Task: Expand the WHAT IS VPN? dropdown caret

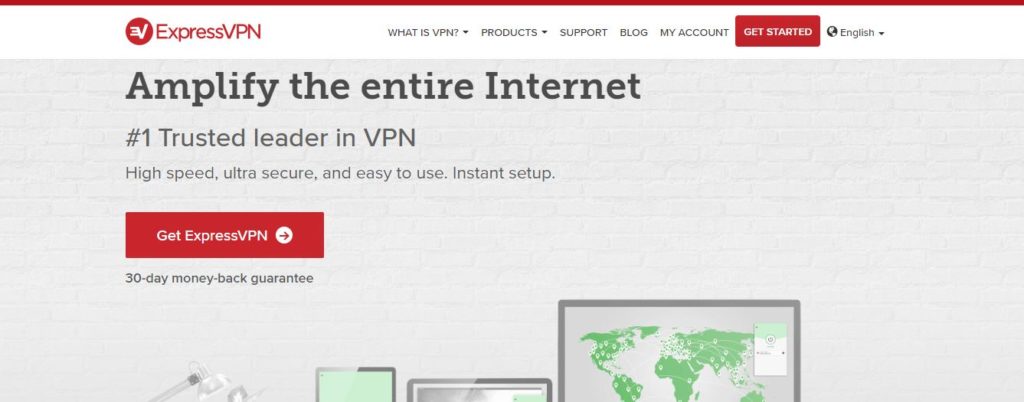Action: pyautogui.click(x=466, y=33)
